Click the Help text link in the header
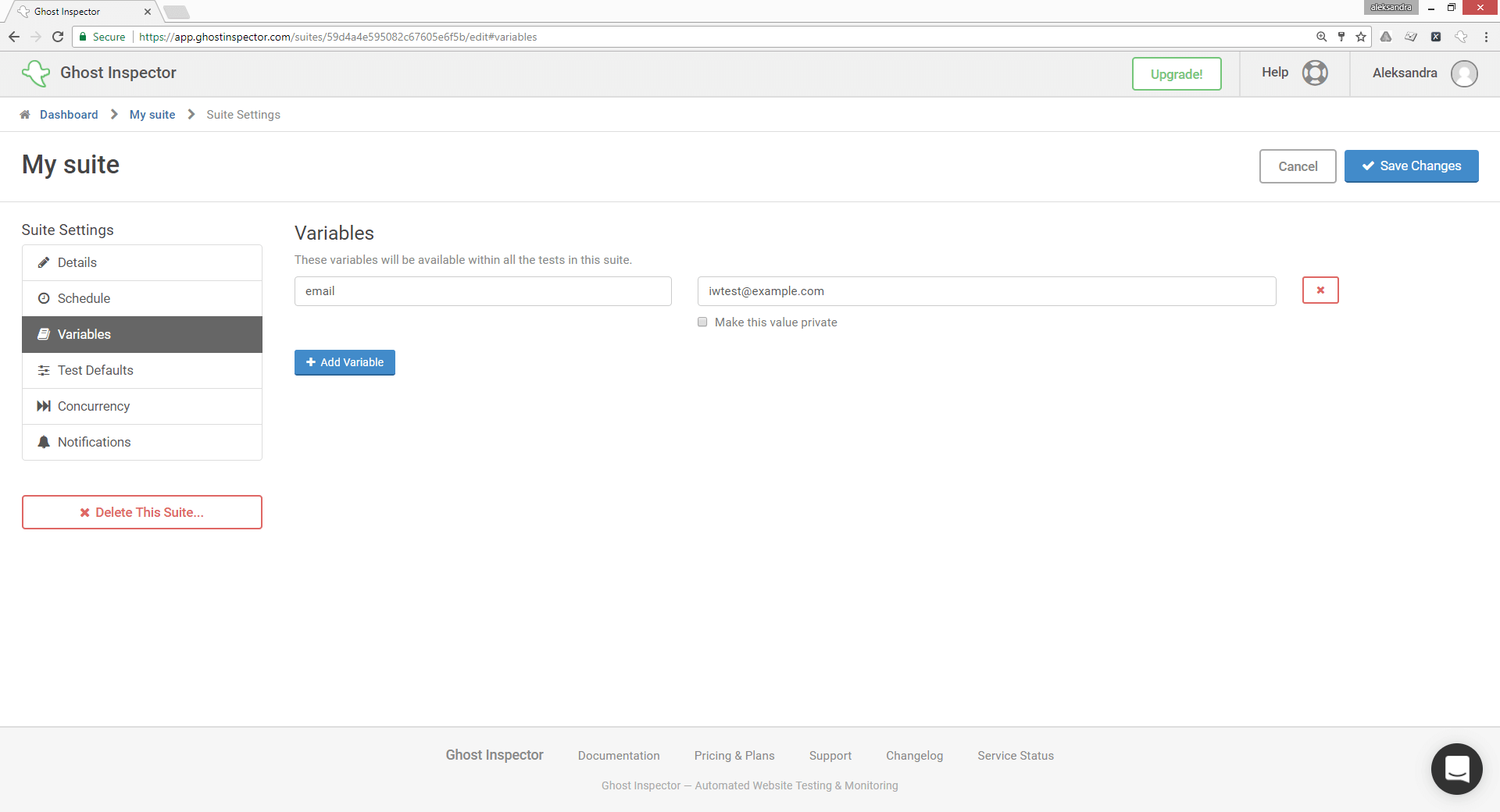1500x812 pixels. pyautogui.click(x=1275, y=72)
